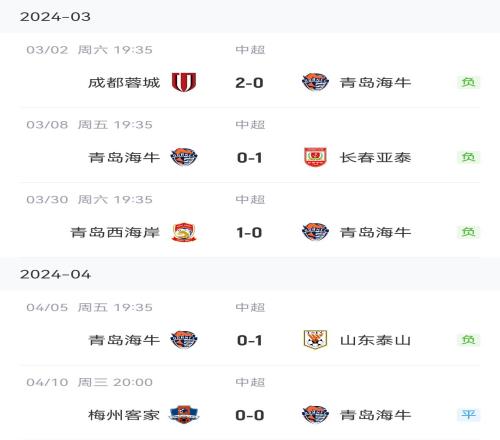Open team name 青岛西海岸

click(x=115, y=232)
